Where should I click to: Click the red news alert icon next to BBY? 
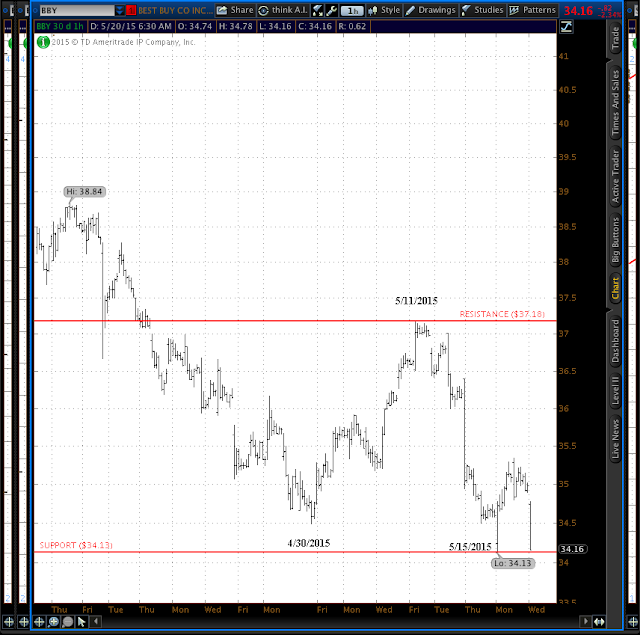(x=131, y=11)
